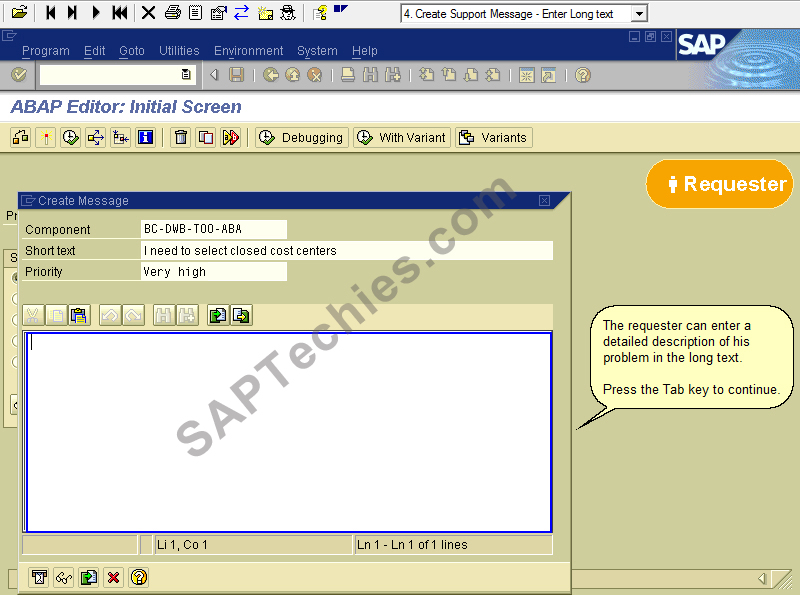This screenshot has width=800, height=595.
Task: Click the blue Information icon in ABAP toolbar
Action: coord(145,137)
